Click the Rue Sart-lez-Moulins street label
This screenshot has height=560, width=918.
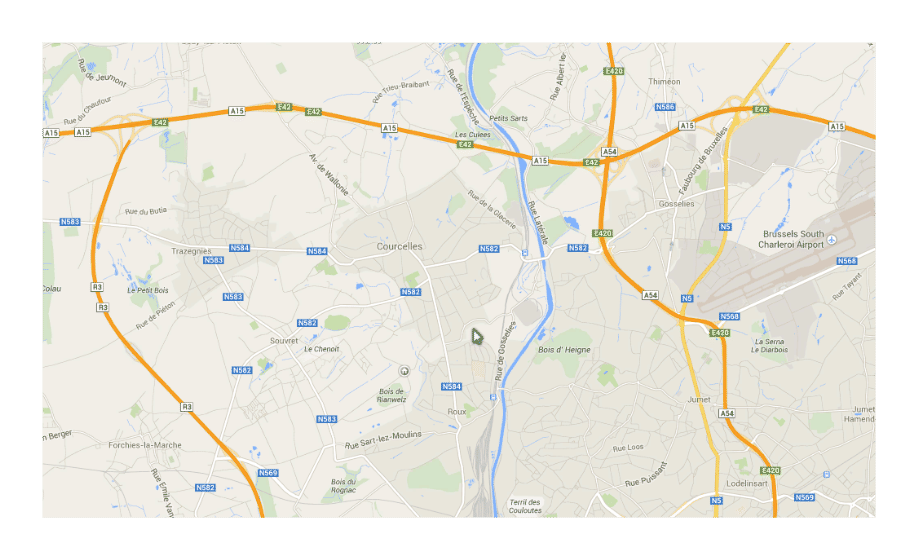pyautogui.click(x=383, y=440)
